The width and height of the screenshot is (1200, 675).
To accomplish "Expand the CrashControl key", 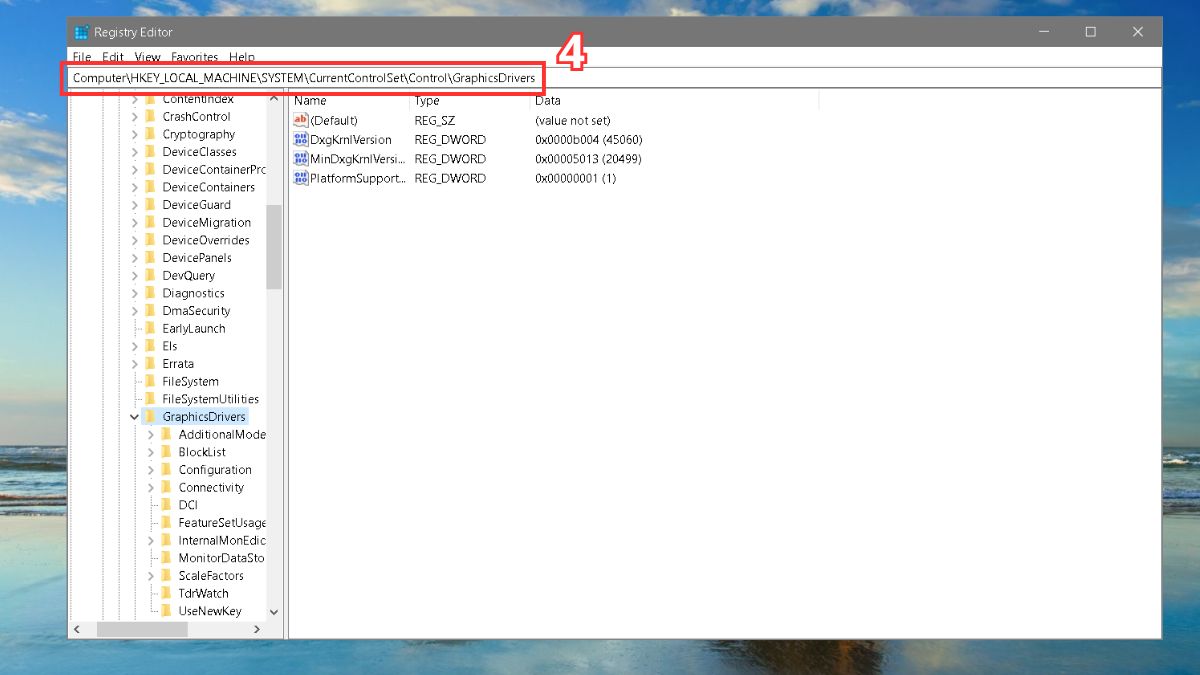I will [x=134, y=116].
